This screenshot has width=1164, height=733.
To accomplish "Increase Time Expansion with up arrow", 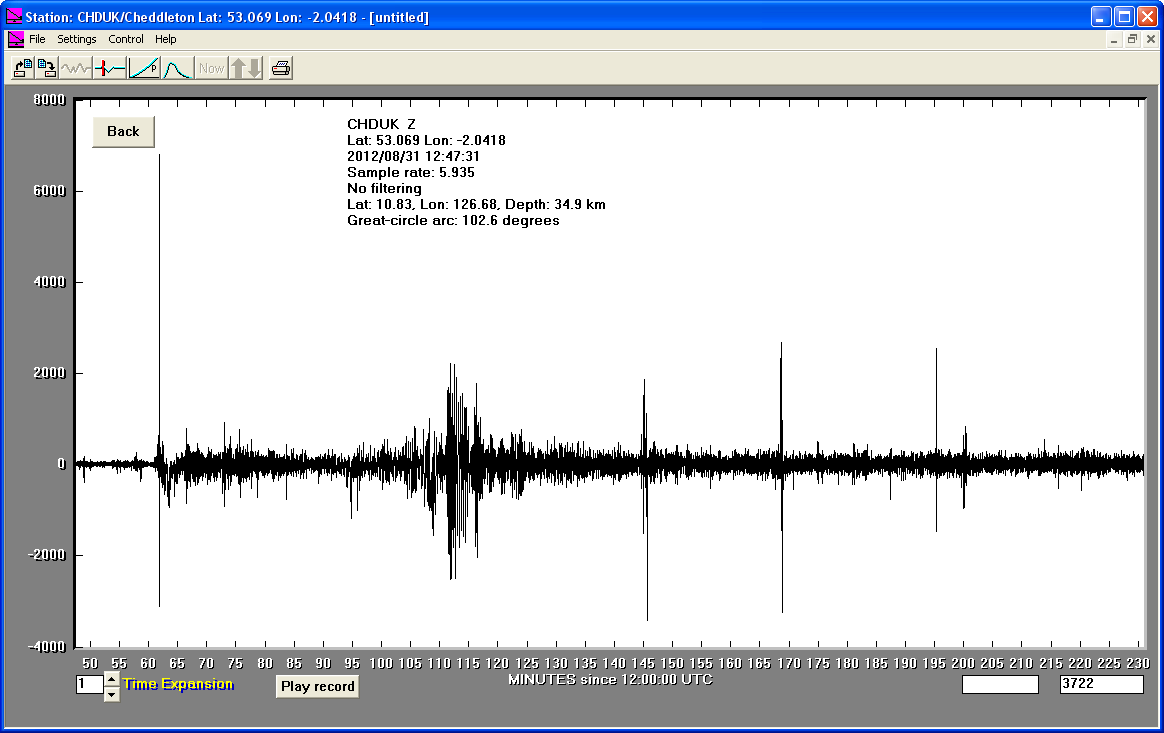I will 111,679.
